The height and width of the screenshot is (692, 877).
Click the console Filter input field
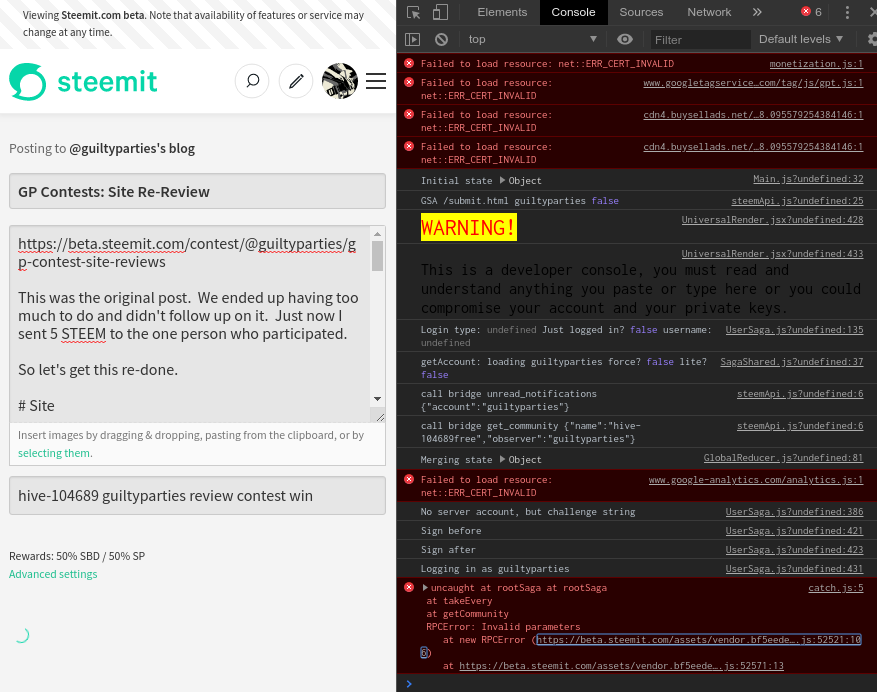[699, 38]
